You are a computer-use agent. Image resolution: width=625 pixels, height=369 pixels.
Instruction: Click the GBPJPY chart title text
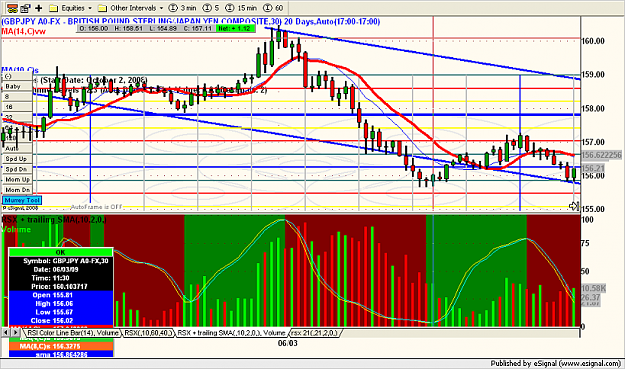[x=191, y=22]
